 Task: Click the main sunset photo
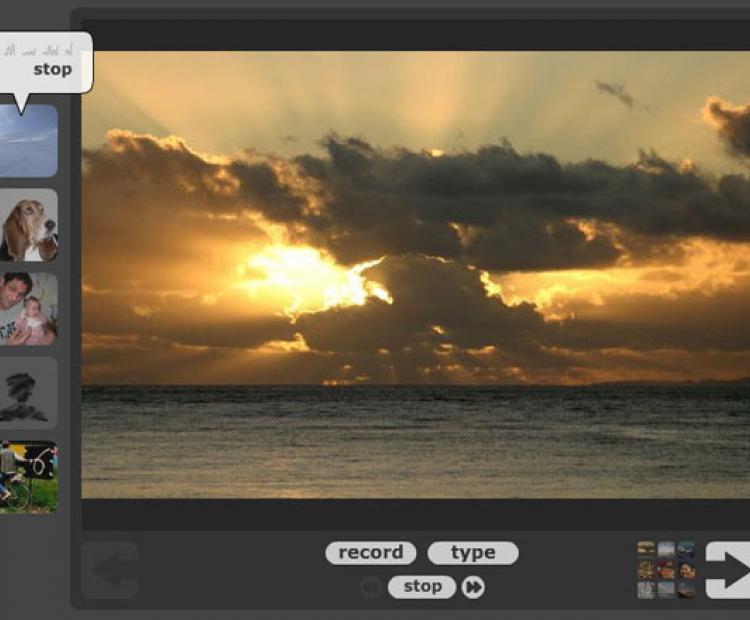pyautogui.click(x=415, y=275)
